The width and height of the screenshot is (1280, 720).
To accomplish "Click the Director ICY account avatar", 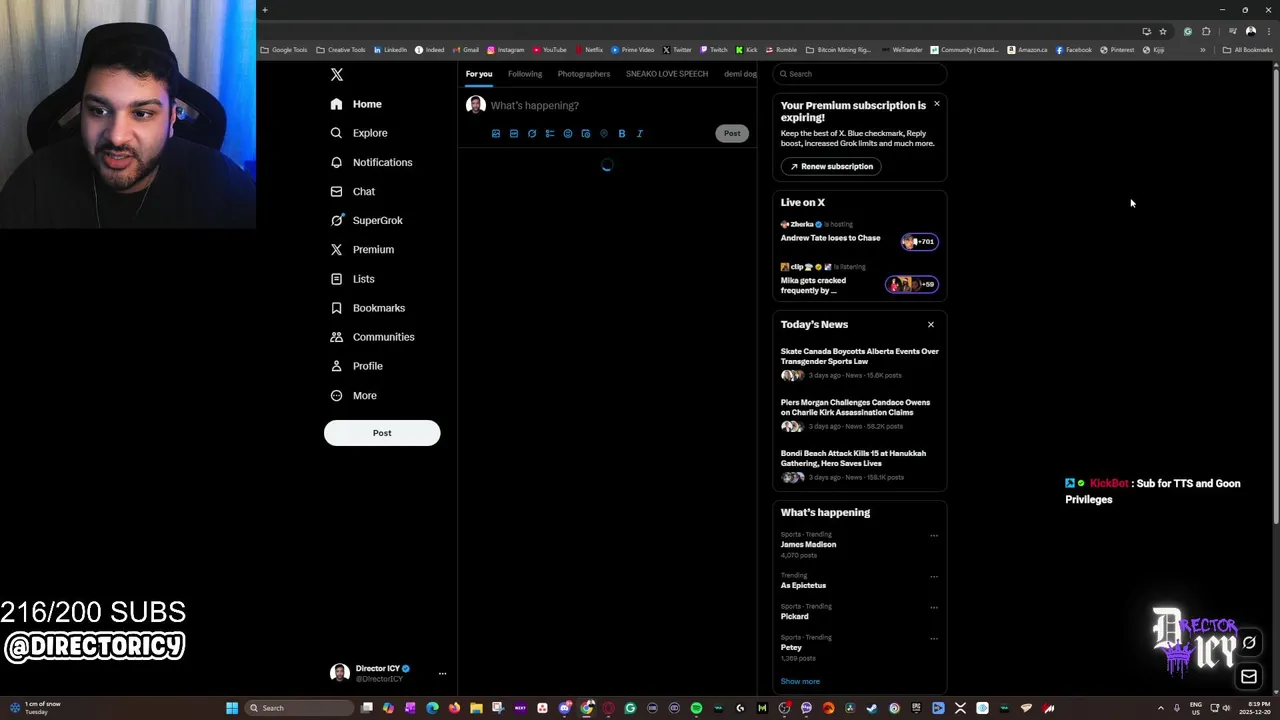I will [x=340, y=673].
